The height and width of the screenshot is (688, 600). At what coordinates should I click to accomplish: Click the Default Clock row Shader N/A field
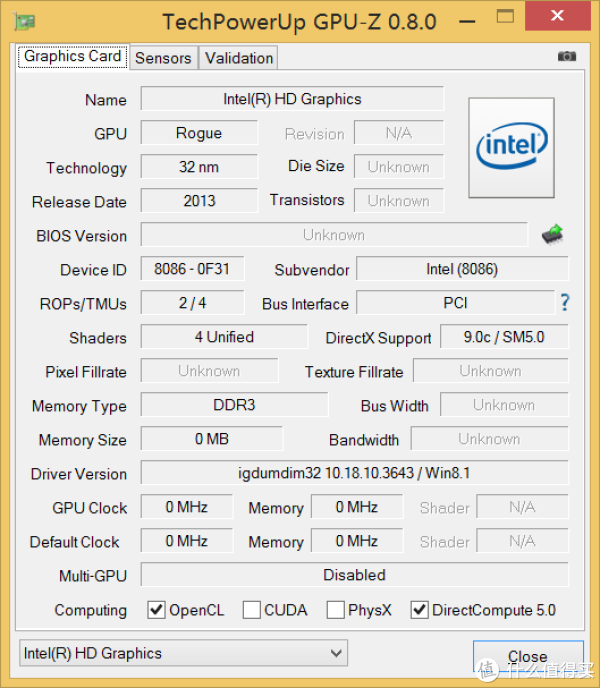coord(522,541)
